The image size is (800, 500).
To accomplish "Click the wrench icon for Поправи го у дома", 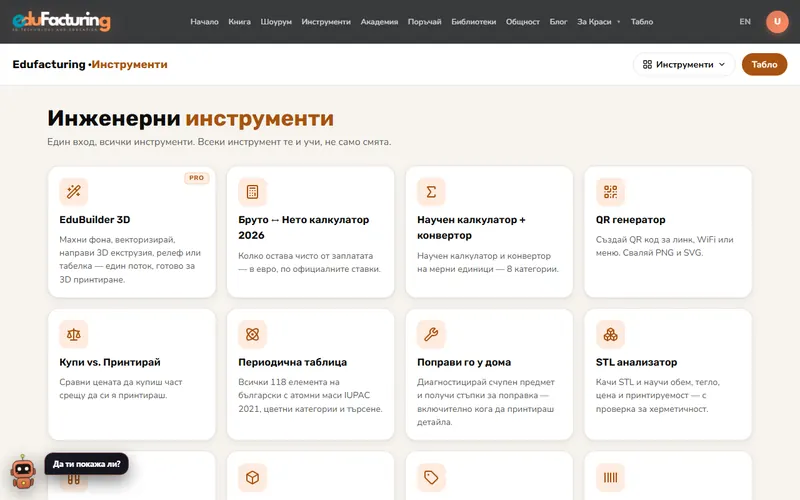I will (431, 334).
